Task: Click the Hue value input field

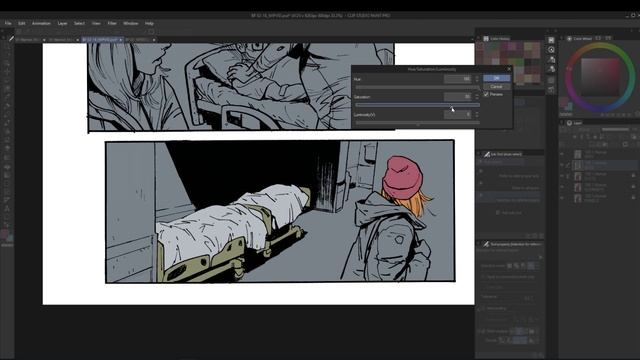Action: coord(458,79)
